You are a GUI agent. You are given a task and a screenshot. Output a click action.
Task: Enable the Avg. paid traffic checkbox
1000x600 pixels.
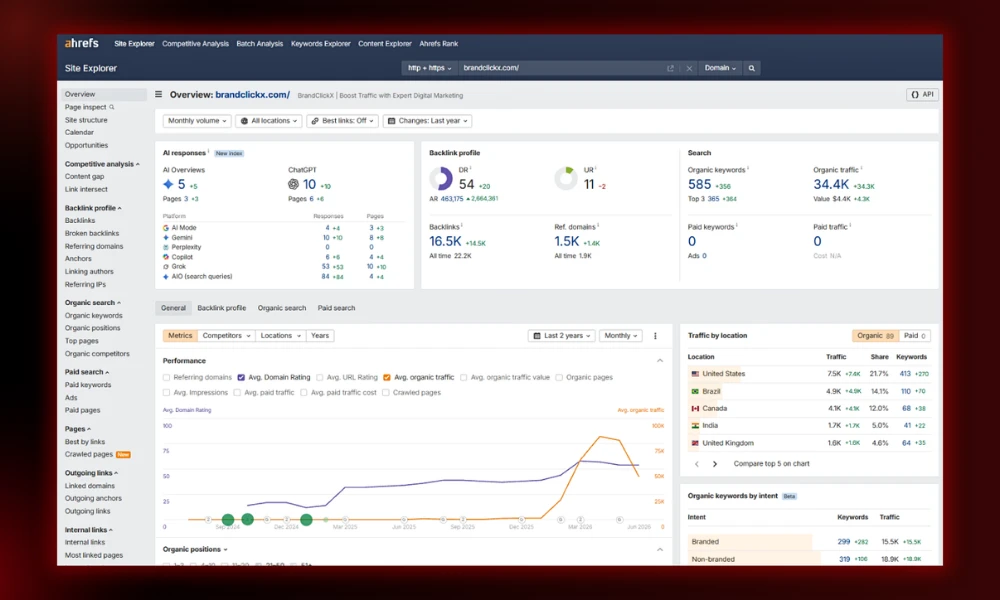pos(237,393)
